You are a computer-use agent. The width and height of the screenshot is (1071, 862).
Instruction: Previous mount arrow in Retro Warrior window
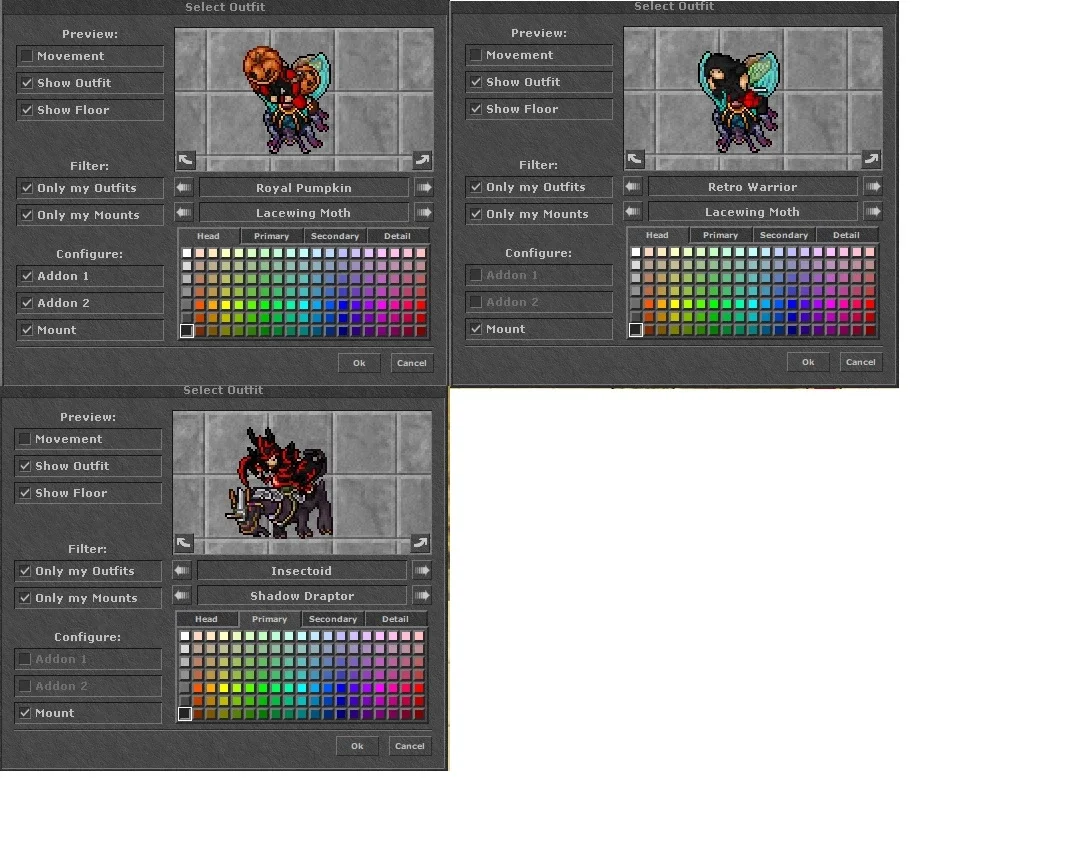[x=633, y=211]
